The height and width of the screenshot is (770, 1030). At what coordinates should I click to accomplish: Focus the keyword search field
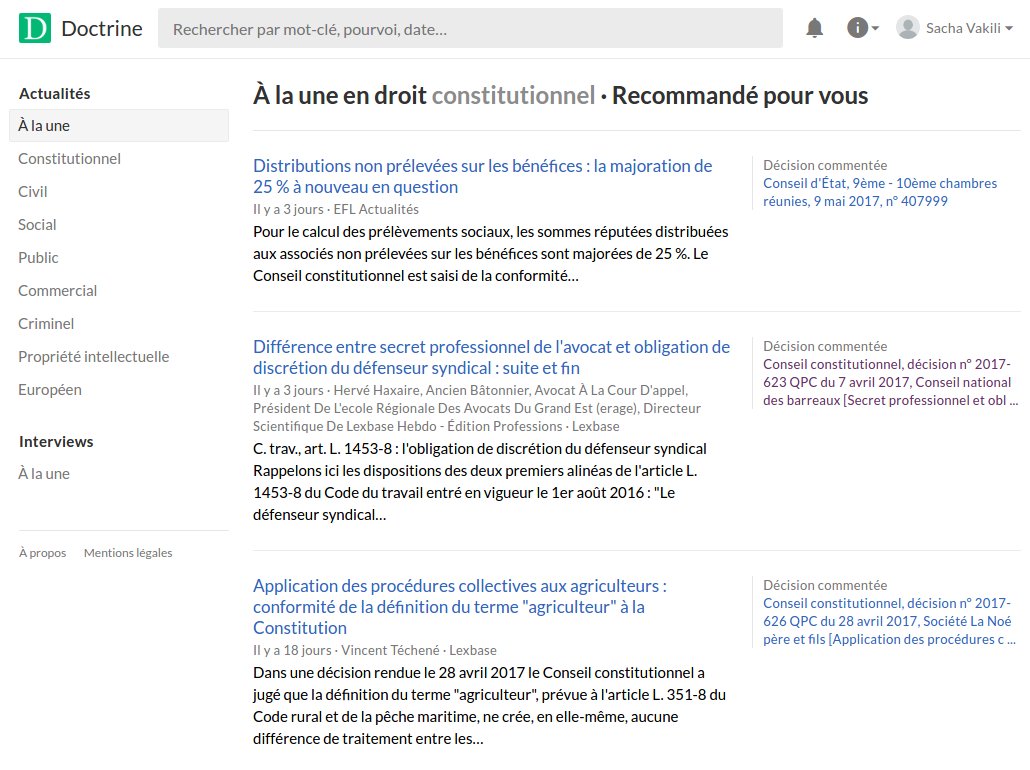(x=470, y=28)
